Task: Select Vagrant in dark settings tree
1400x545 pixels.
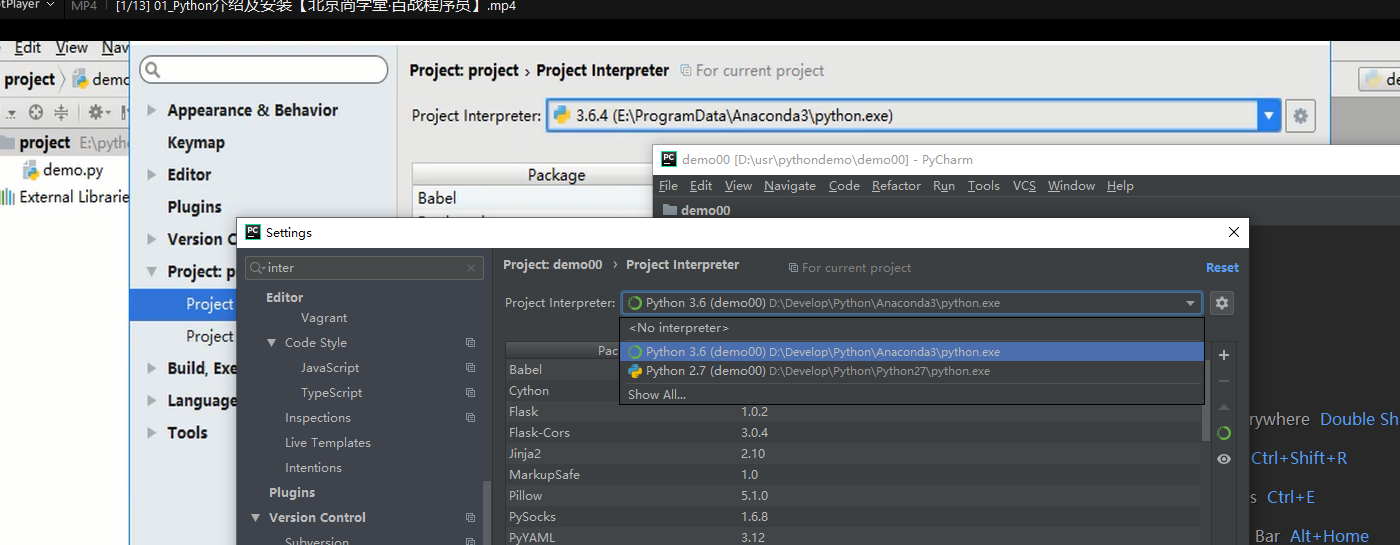Action: [x=324, y=318]
